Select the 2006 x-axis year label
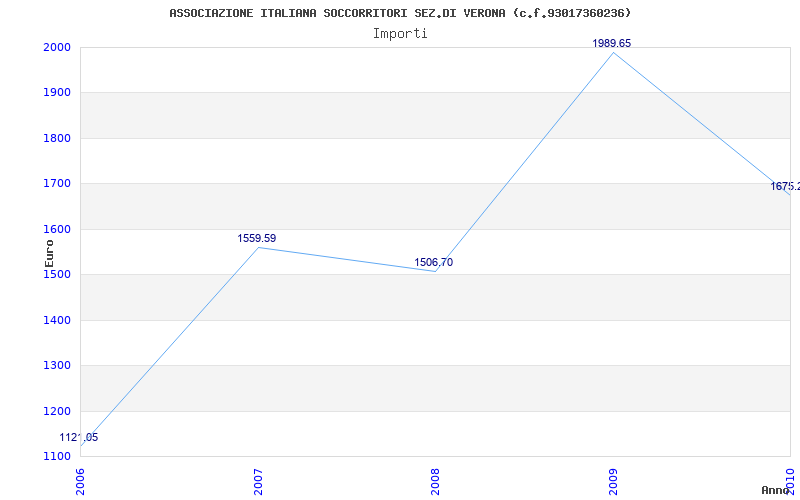 (x=81, y=482)
